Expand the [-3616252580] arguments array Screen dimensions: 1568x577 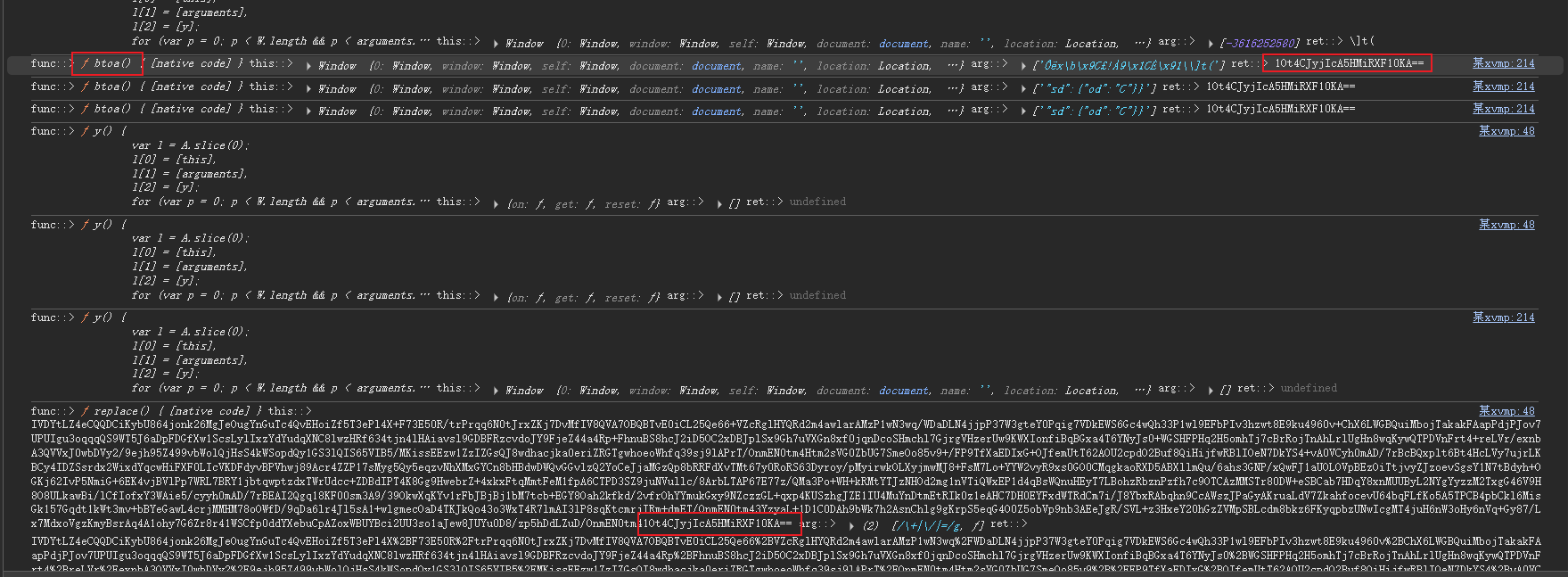click(x=1211, y=44)
